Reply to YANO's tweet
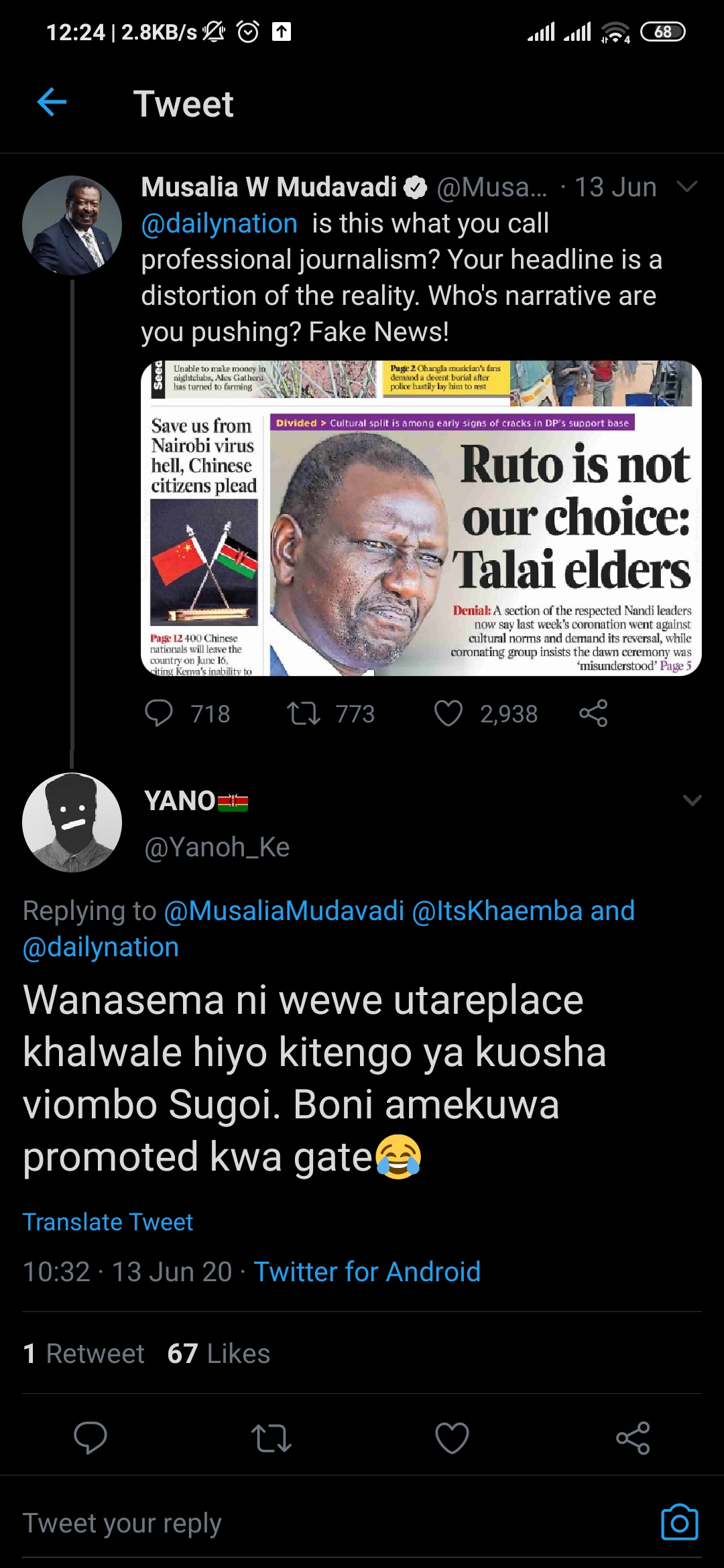Image resolution: width=724 pixels, height=1568 pixels. (90, 1437)
